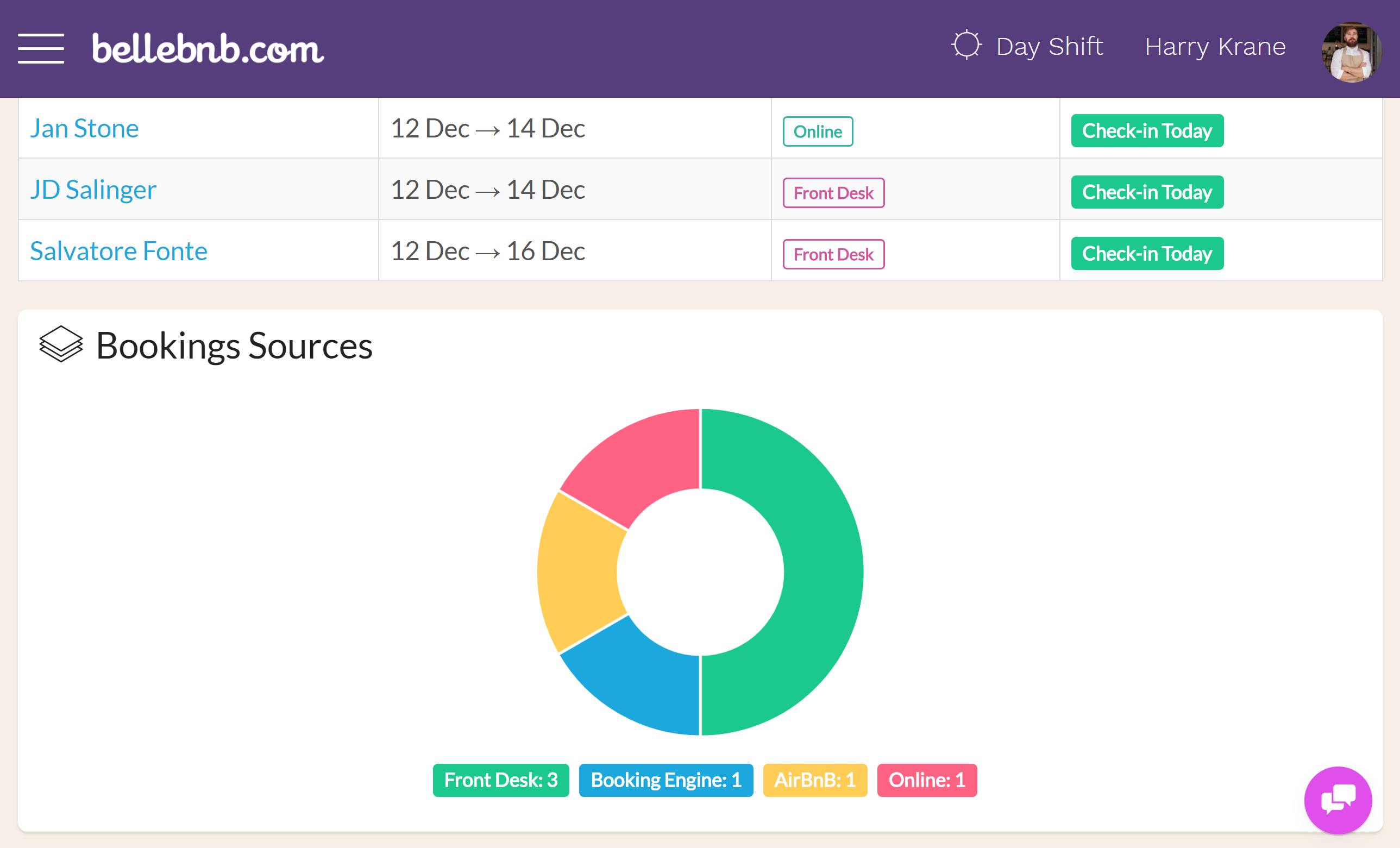1400x848 pixels.
Task: Expand booking details for Salvatore Fonte
Action: tap(118, 249)
